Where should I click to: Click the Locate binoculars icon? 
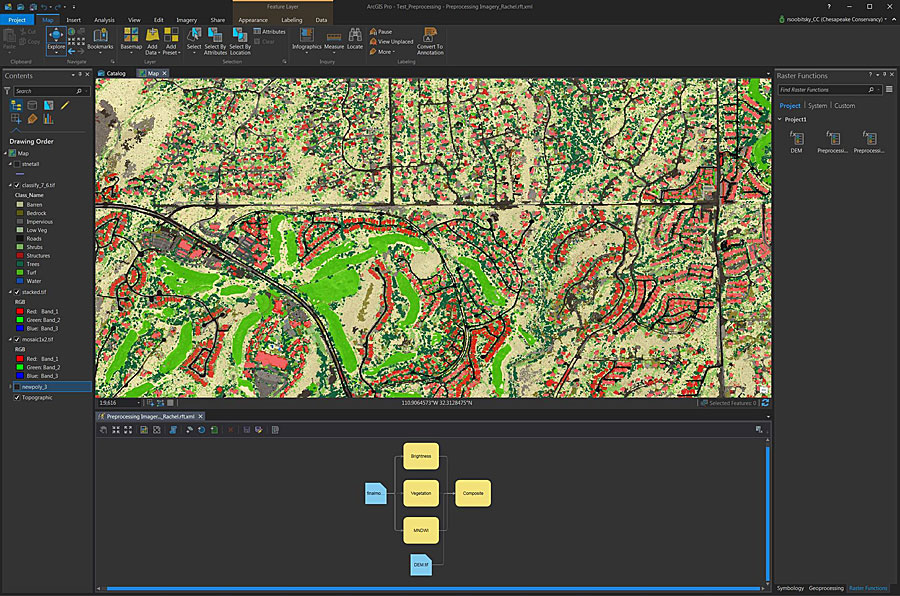[x=355, y=36]
